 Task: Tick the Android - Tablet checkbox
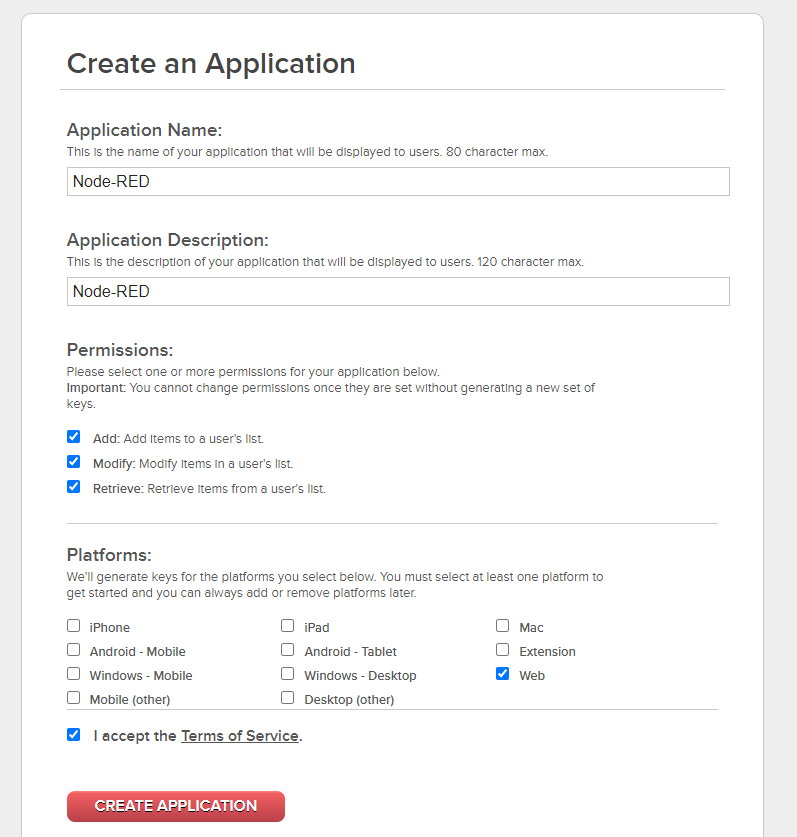coord(288,650)
